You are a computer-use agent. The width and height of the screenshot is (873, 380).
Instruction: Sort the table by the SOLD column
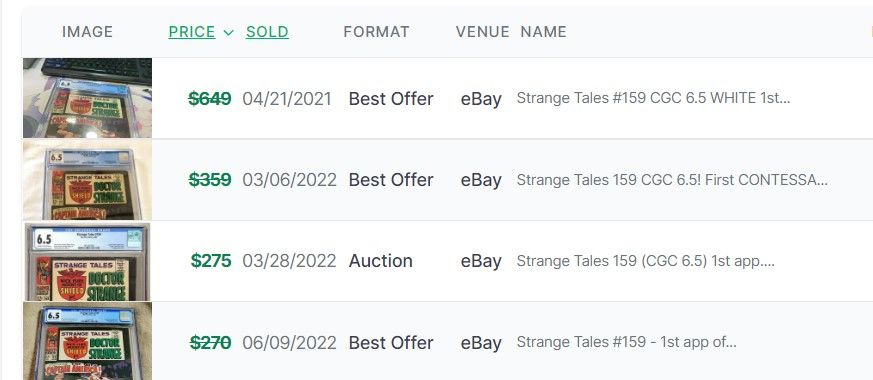click(267, 32)
